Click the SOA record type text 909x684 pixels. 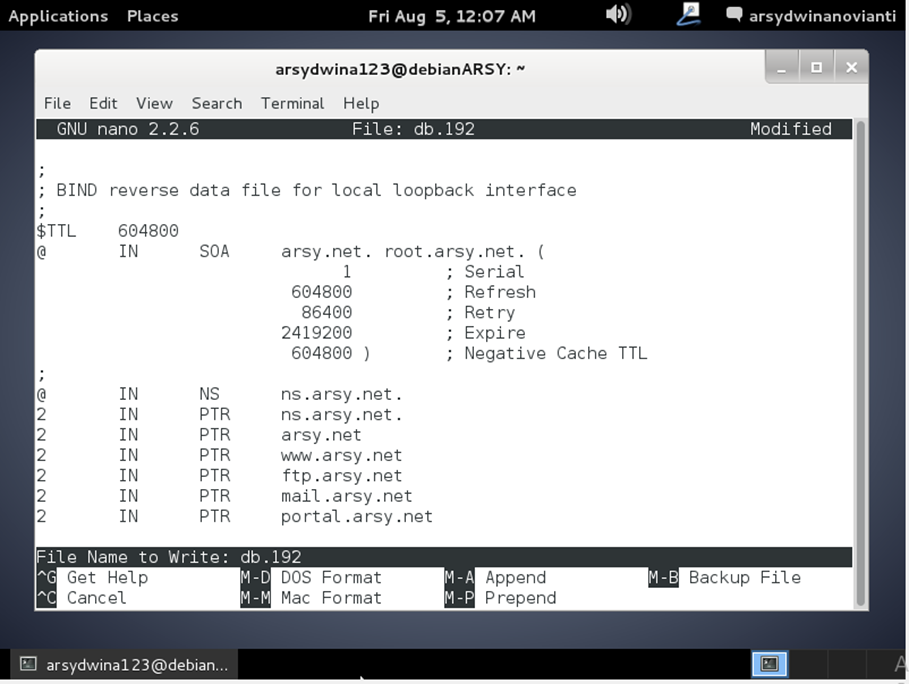tap(214, 251)
